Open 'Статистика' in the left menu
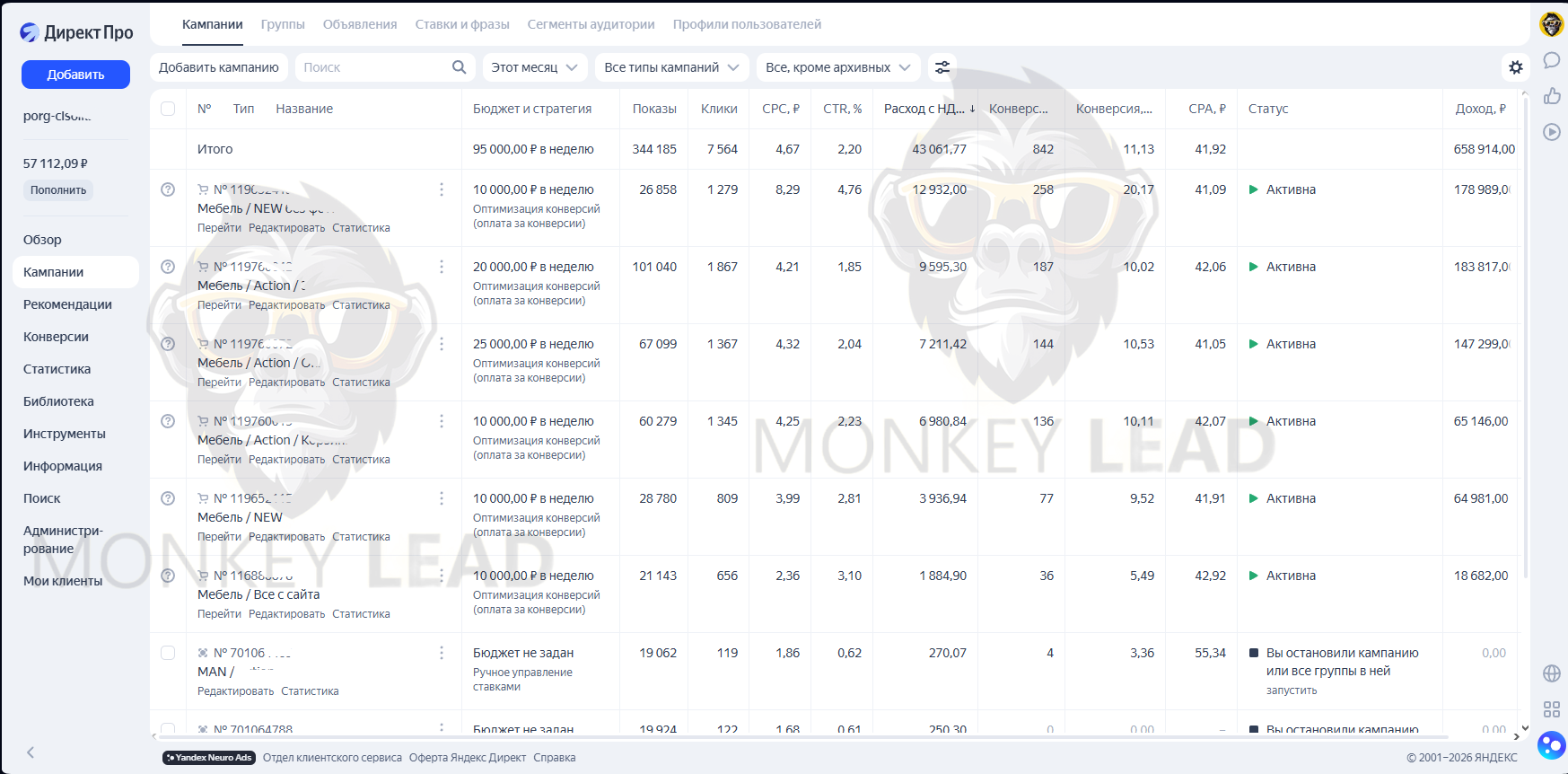 (57, 369)
